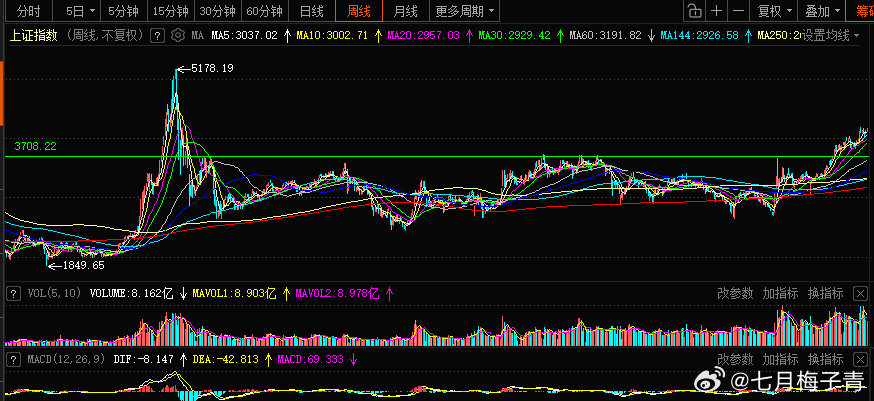Click the yellow MA10:3002.71 label

(x=332, y=36)
